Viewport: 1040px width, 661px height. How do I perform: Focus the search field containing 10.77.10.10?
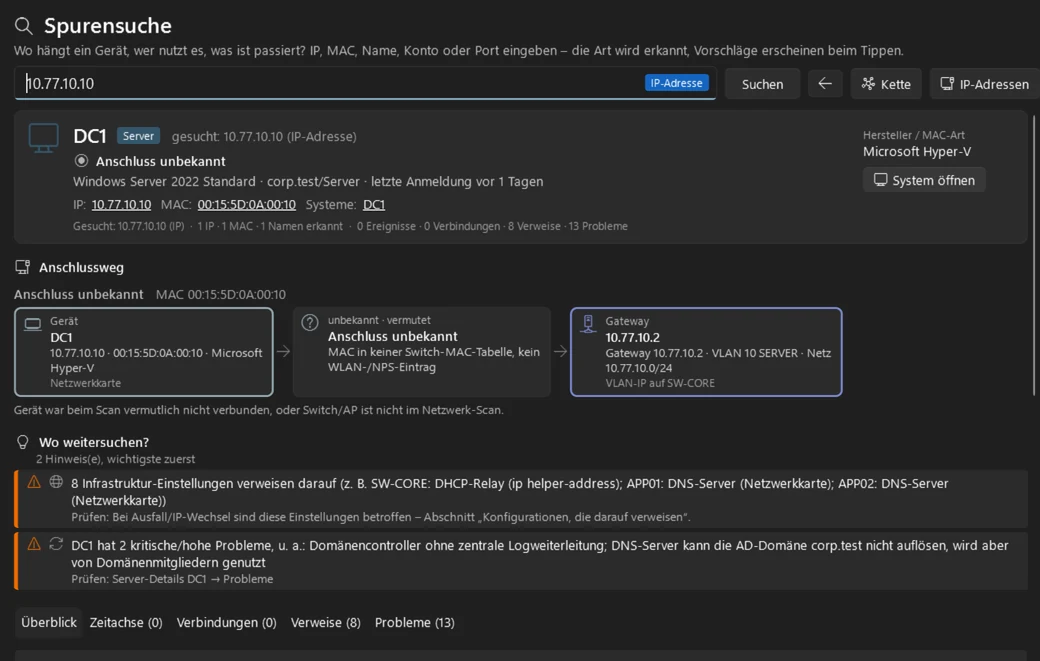[365, 83]
